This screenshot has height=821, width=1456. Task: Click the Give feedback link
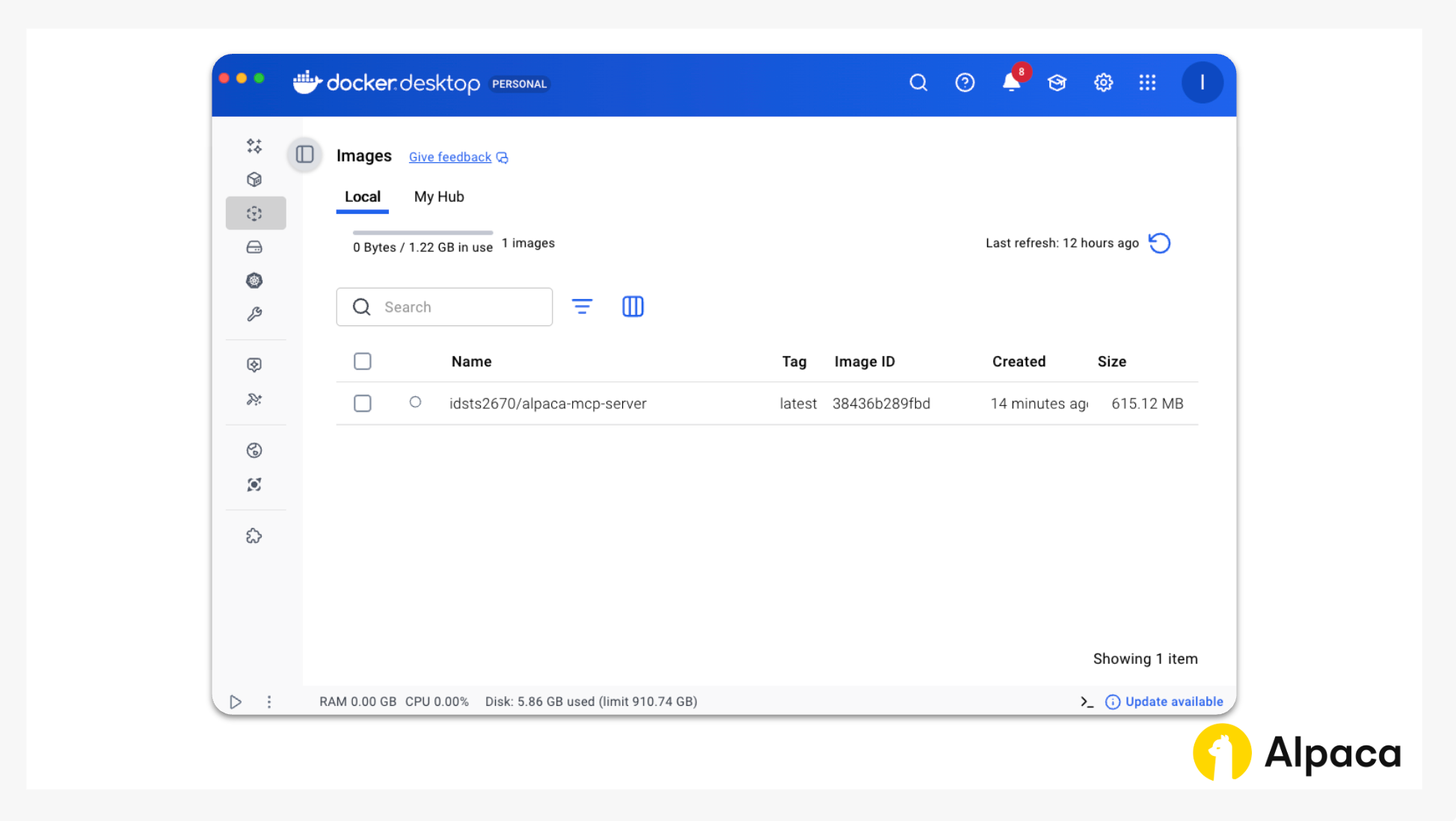coord(450,157)
